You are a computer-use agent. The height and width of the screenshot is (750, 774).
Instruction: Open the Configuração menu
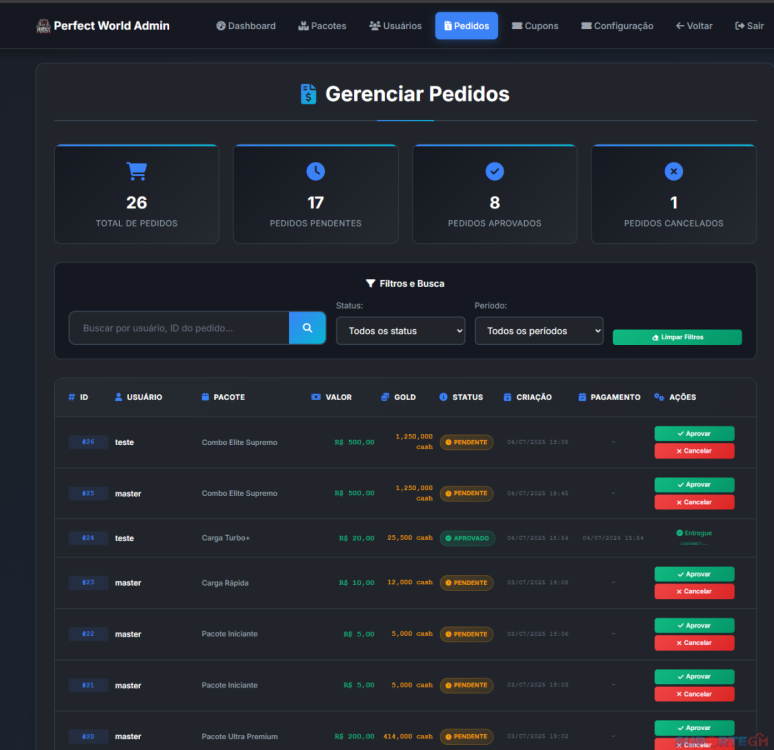click(x=617, y=26)
